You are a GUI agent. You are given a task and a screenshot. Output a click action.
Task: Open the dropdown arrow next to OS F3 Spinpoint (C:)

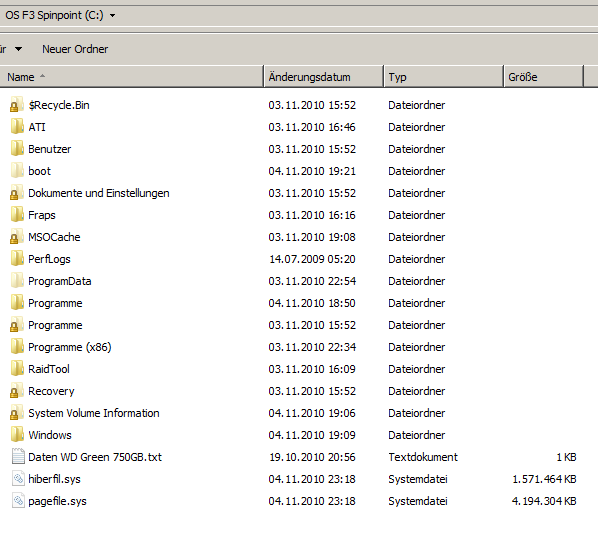coord(112,16)
